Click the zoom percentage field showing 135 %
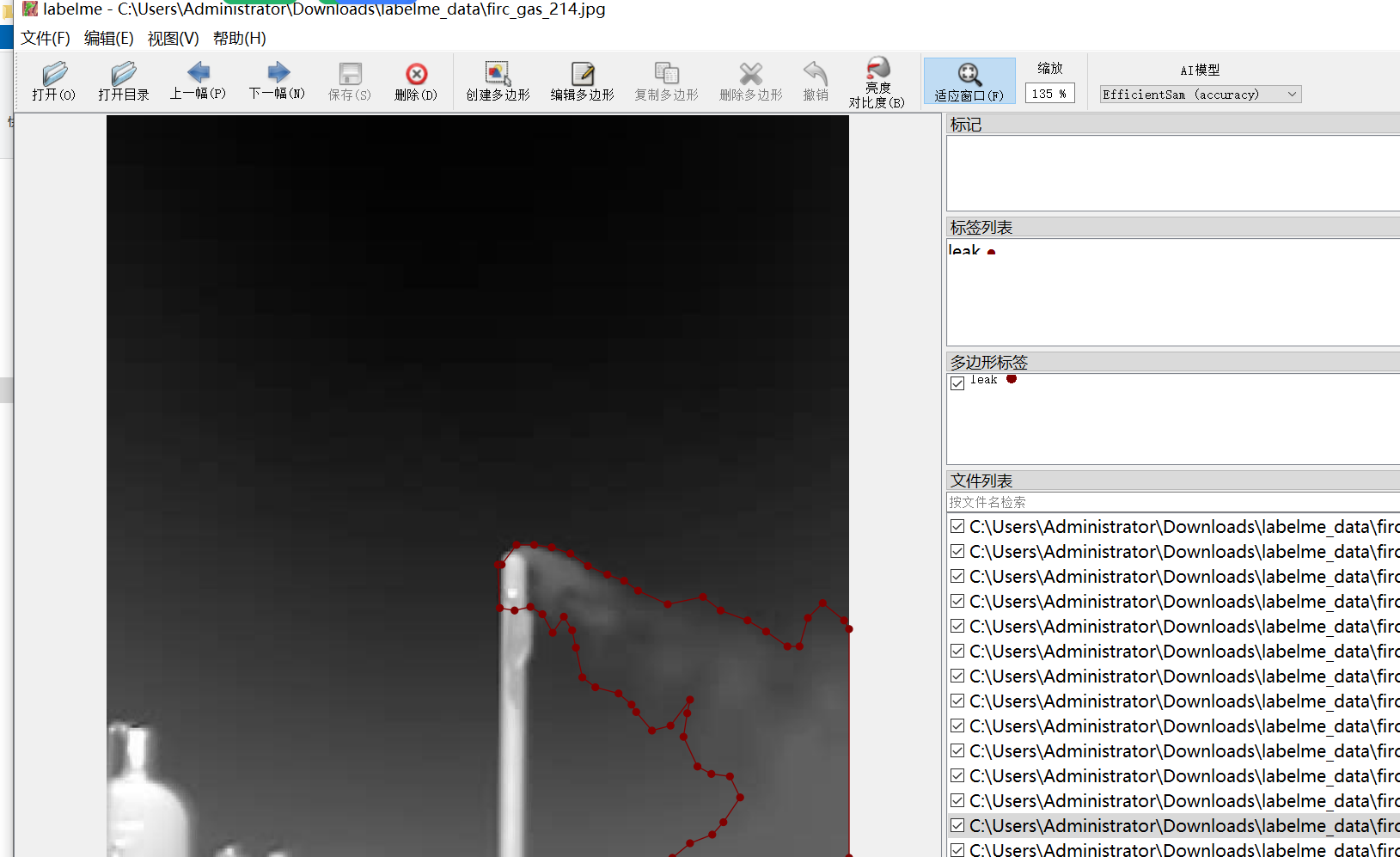Screen dimensions: 1400x857 click(1048, 94)
